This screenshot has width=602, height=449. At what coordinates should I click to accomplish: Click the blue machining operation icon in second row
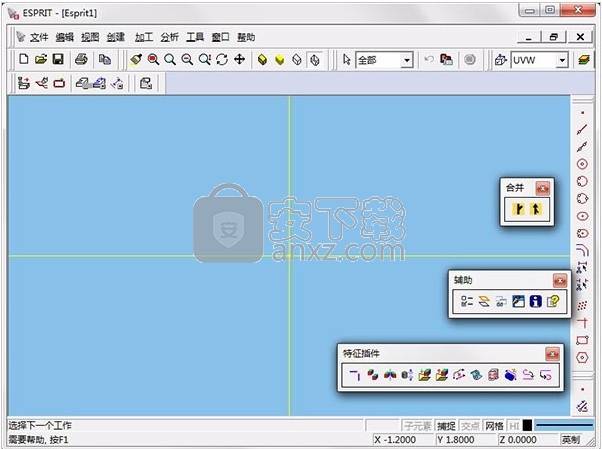pos(99,83)
